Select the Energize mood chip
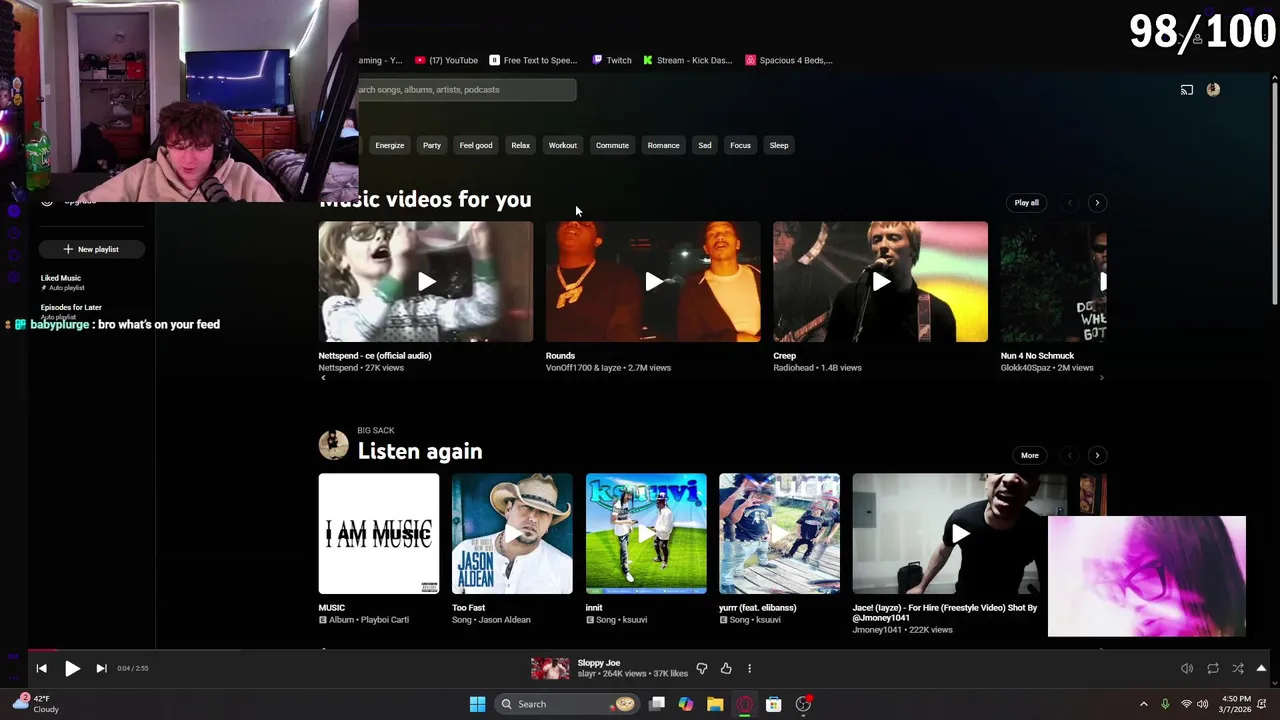This screenshot has height=720, width=1280. tap(389, 145)
